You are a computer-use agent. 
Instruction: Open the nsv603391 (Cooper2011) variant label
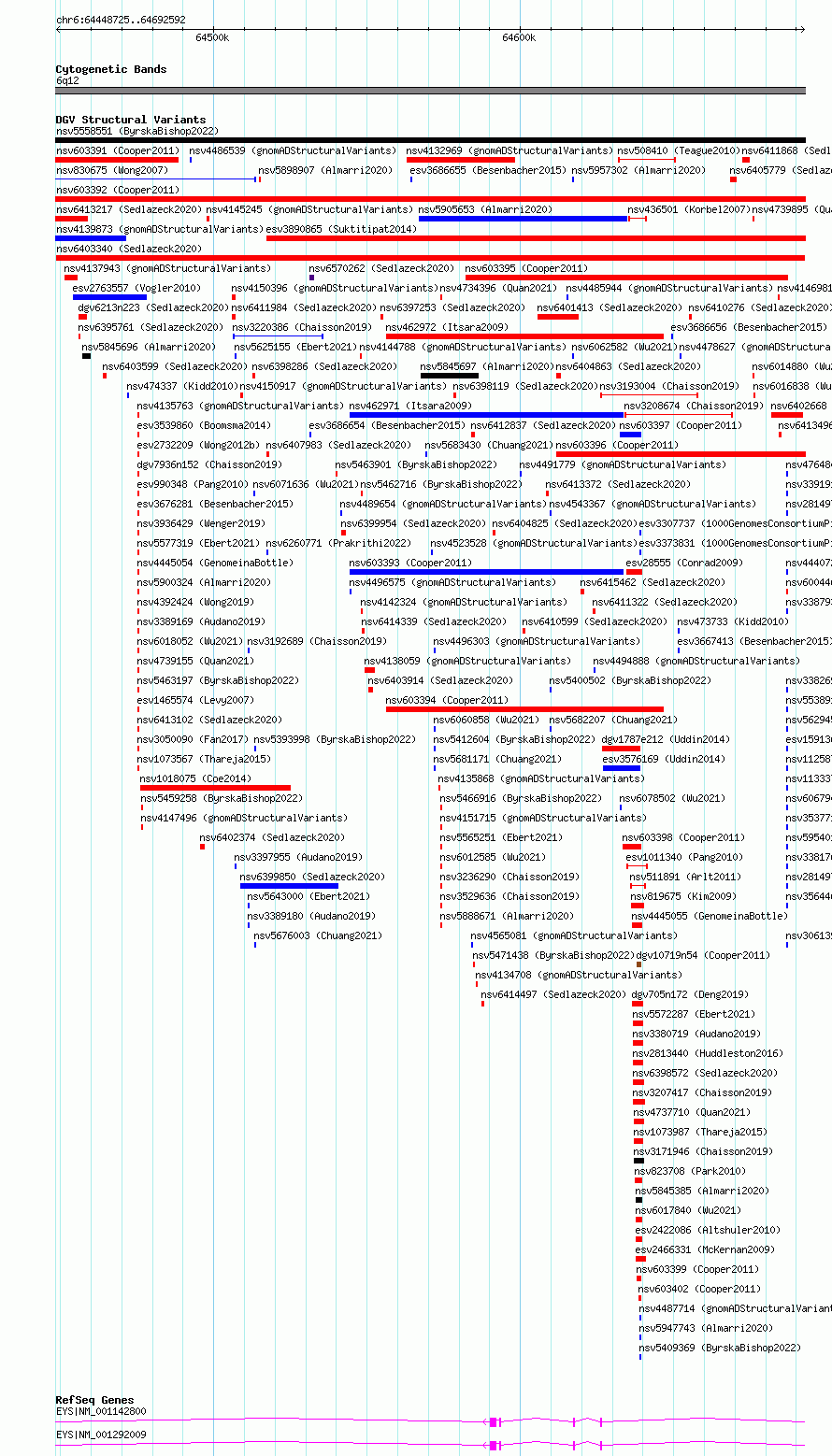(118, 150)
